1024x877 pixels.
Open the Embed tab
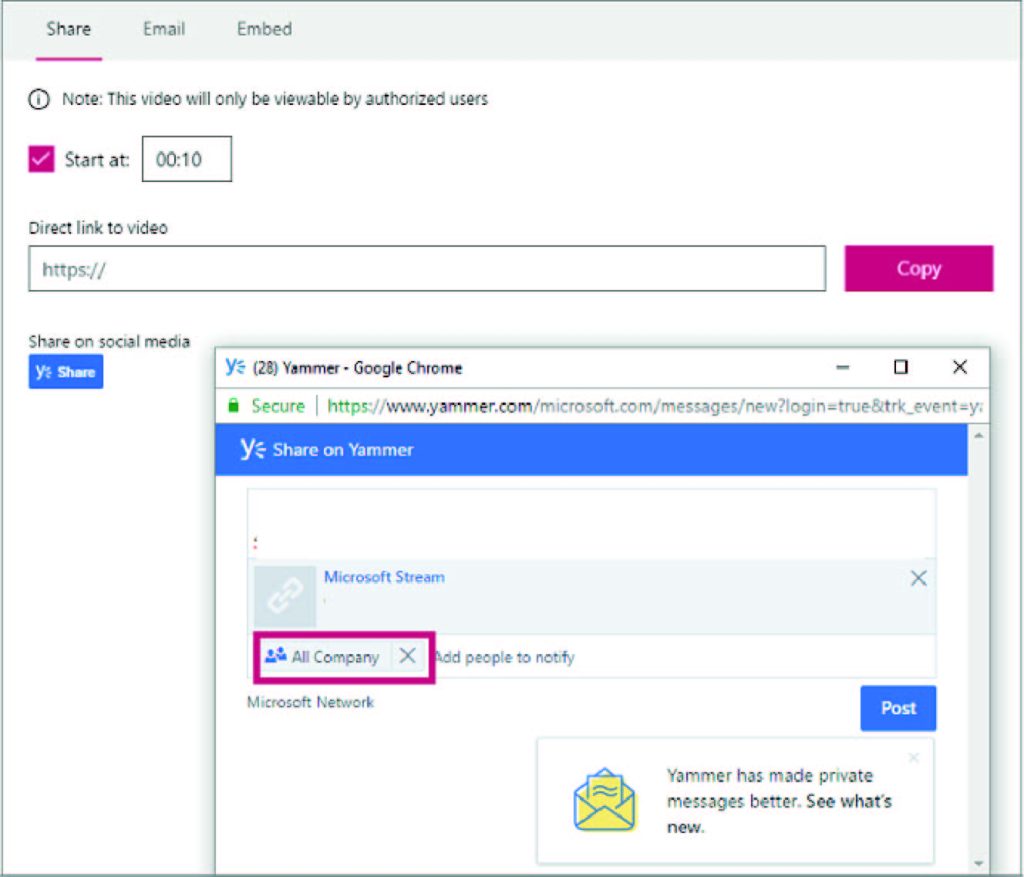pyautogui.click(x=264, y=29)
